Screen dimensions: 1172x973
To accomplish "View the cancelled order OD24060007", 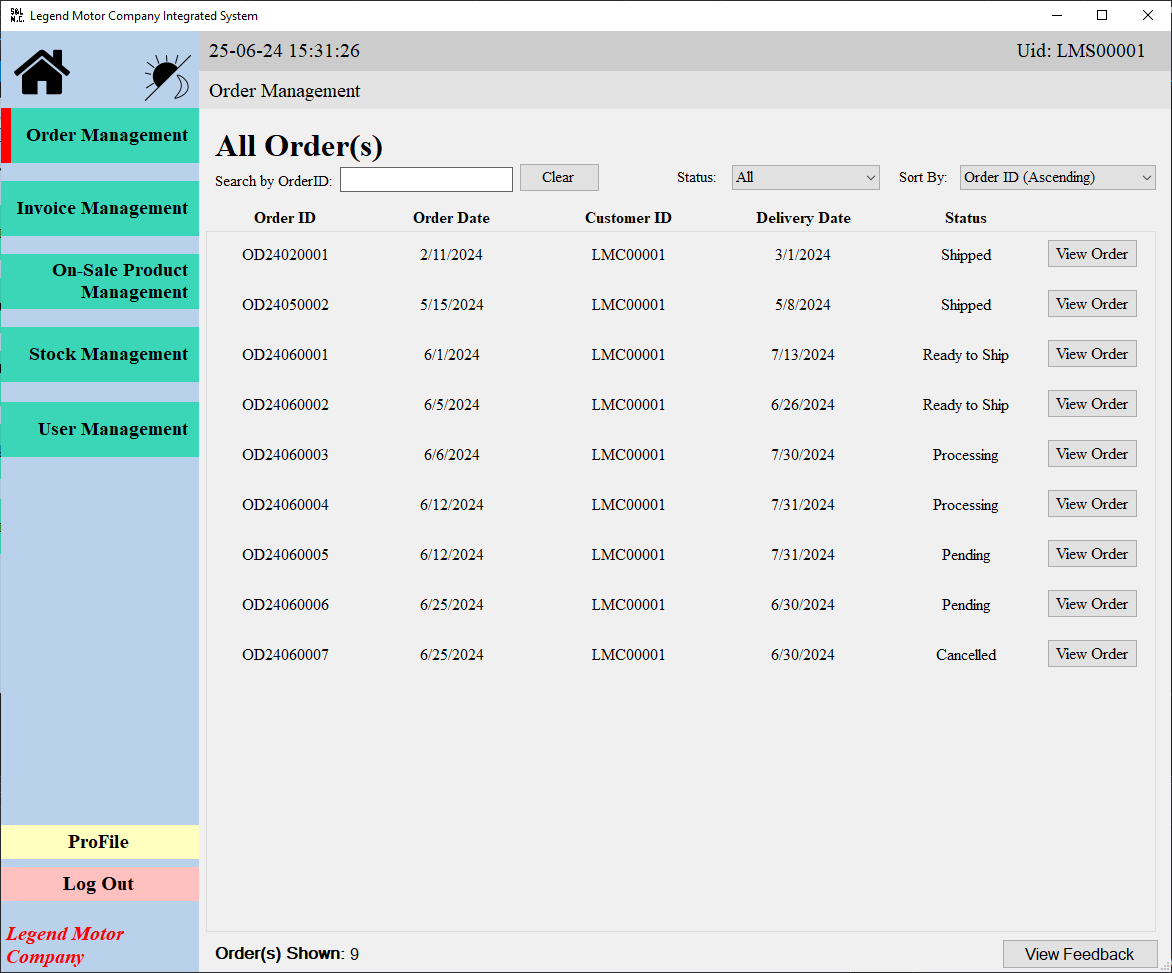I will tap(1092, 653).
